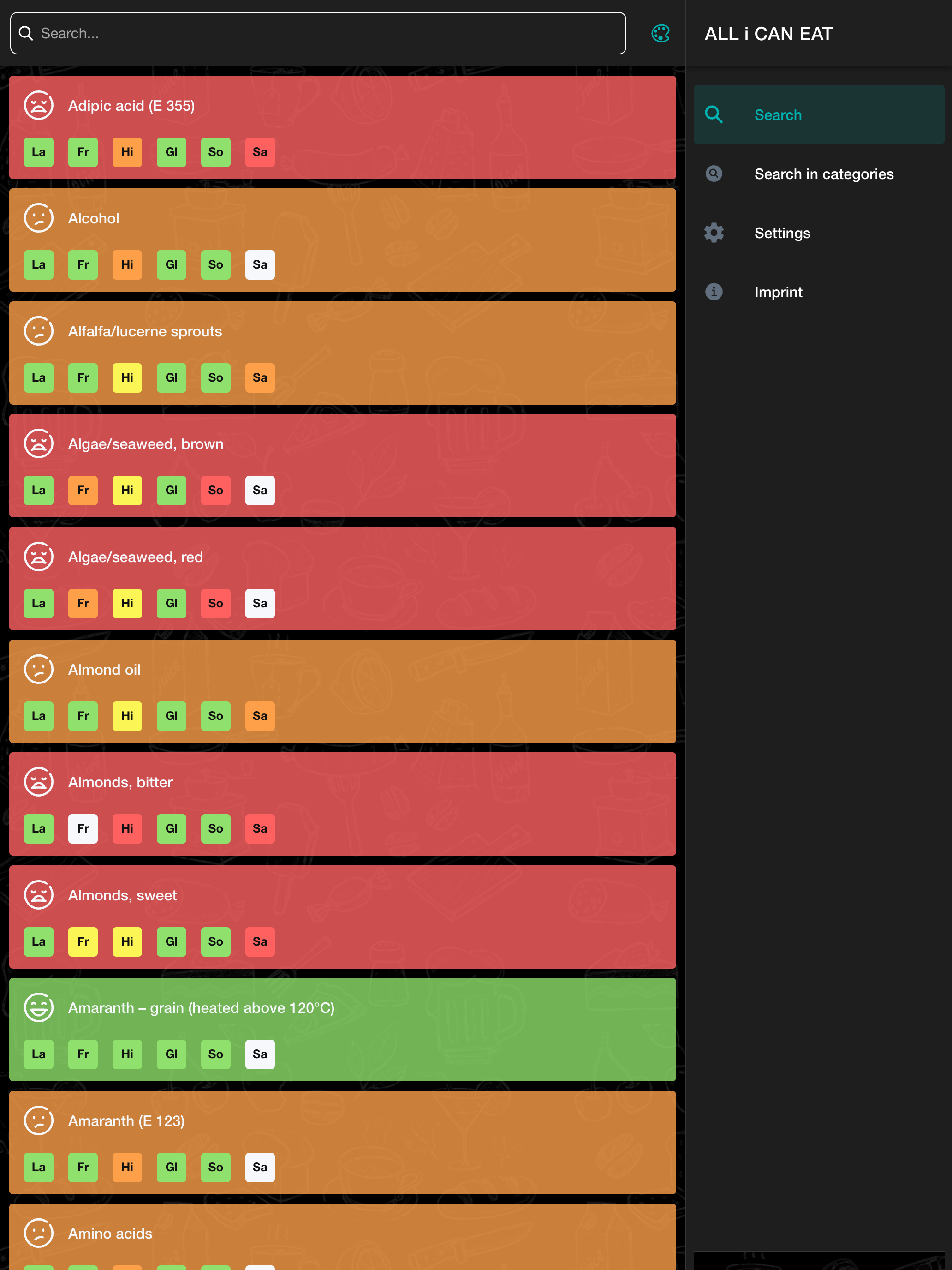Image resolution: width=952 pixels, height=1270 pixels.
Task: Open the Almonds, sweet entry
Action: click(343, 917)
